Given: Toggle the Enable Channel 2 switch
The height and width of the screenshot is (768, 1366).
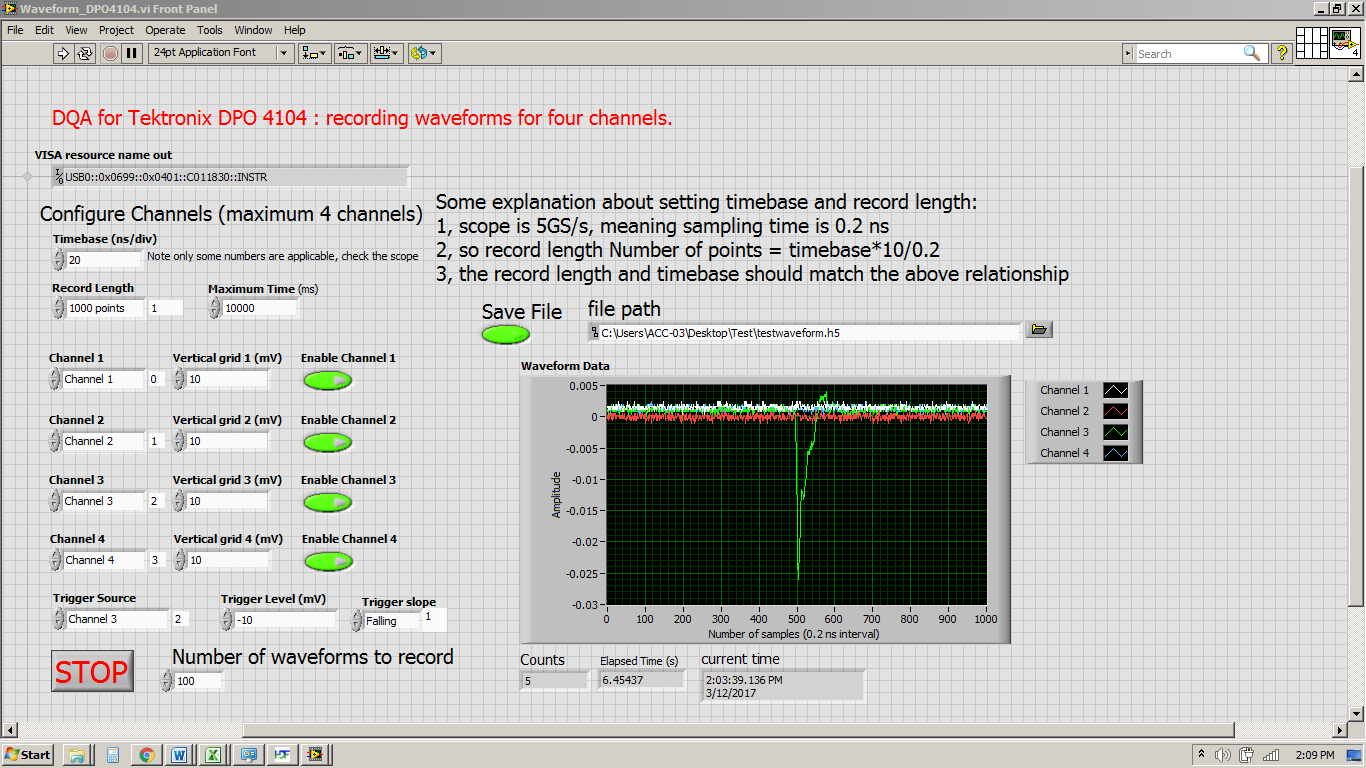Looking at the screenshot, I should [x=328, y=442].
